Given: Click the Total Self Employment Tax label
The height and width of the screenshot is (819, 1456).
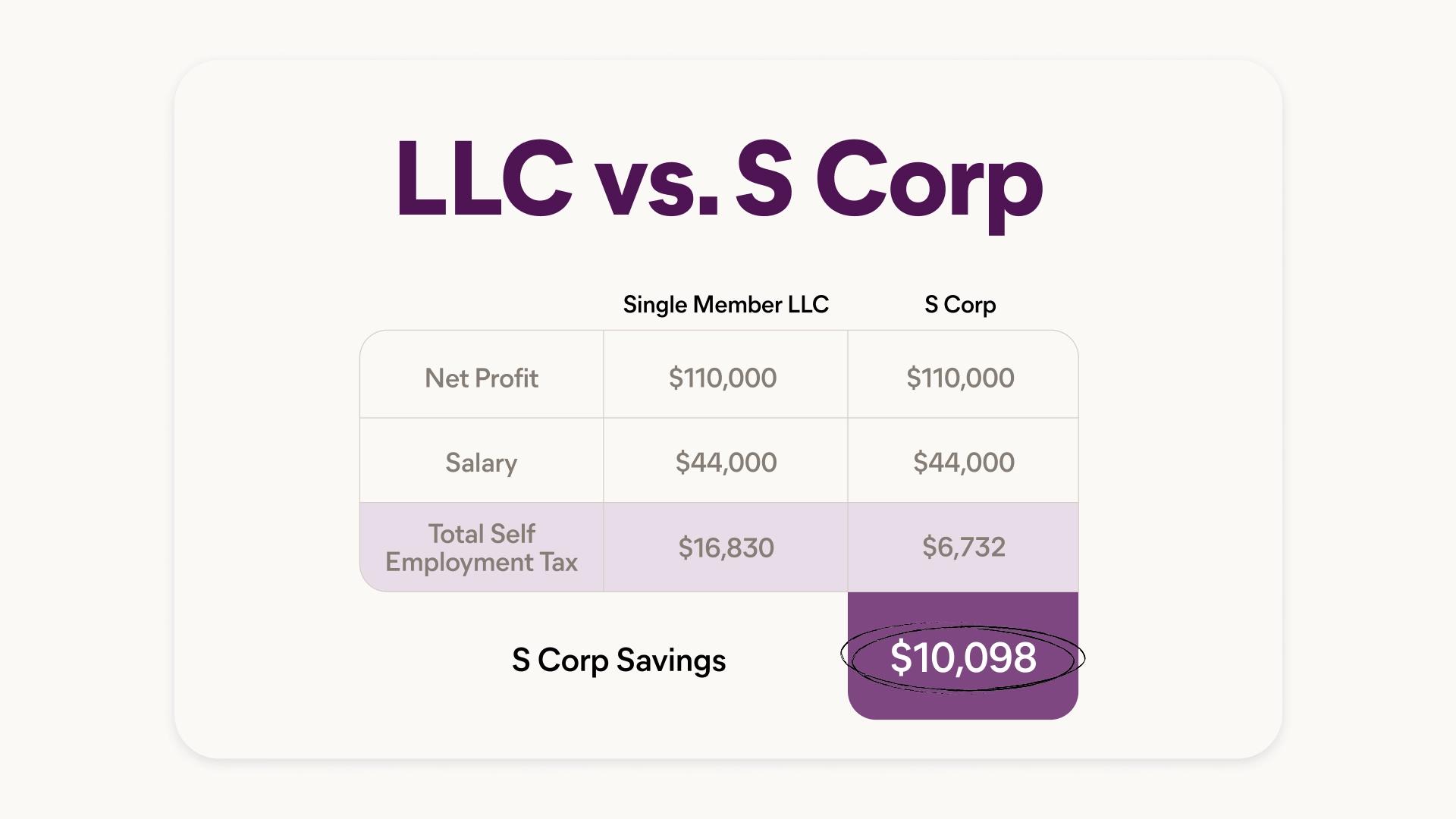Looking at the screenshot, I should 482,548.
